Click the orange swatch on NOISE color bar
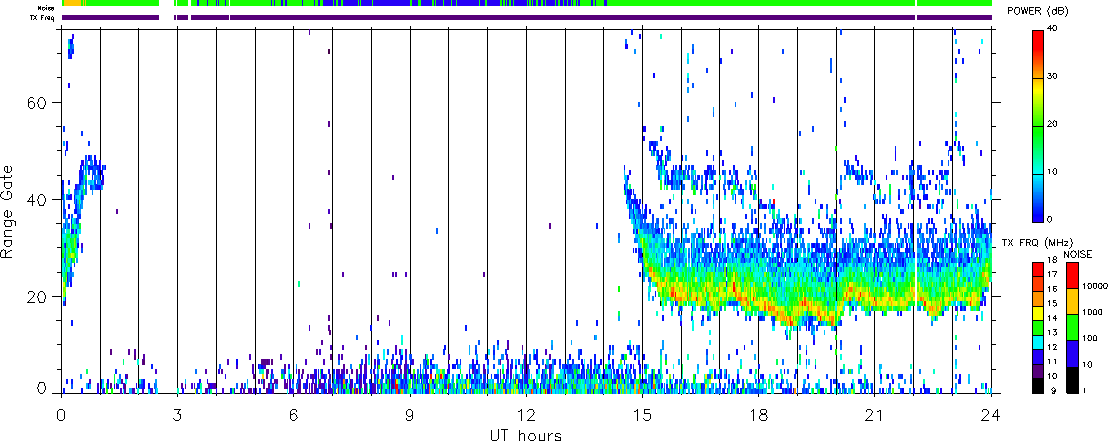This screenshot has width=1108, height=441. tap(1072, 301)
